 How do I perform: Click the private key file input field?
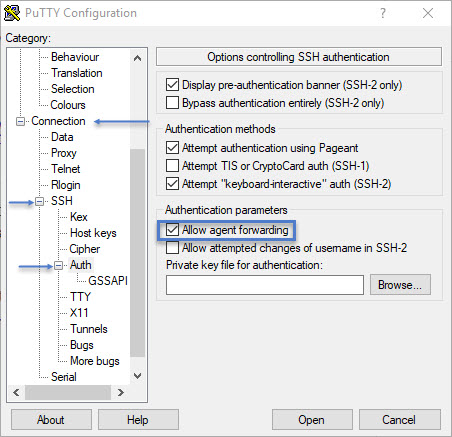click(x=265, y=285)
